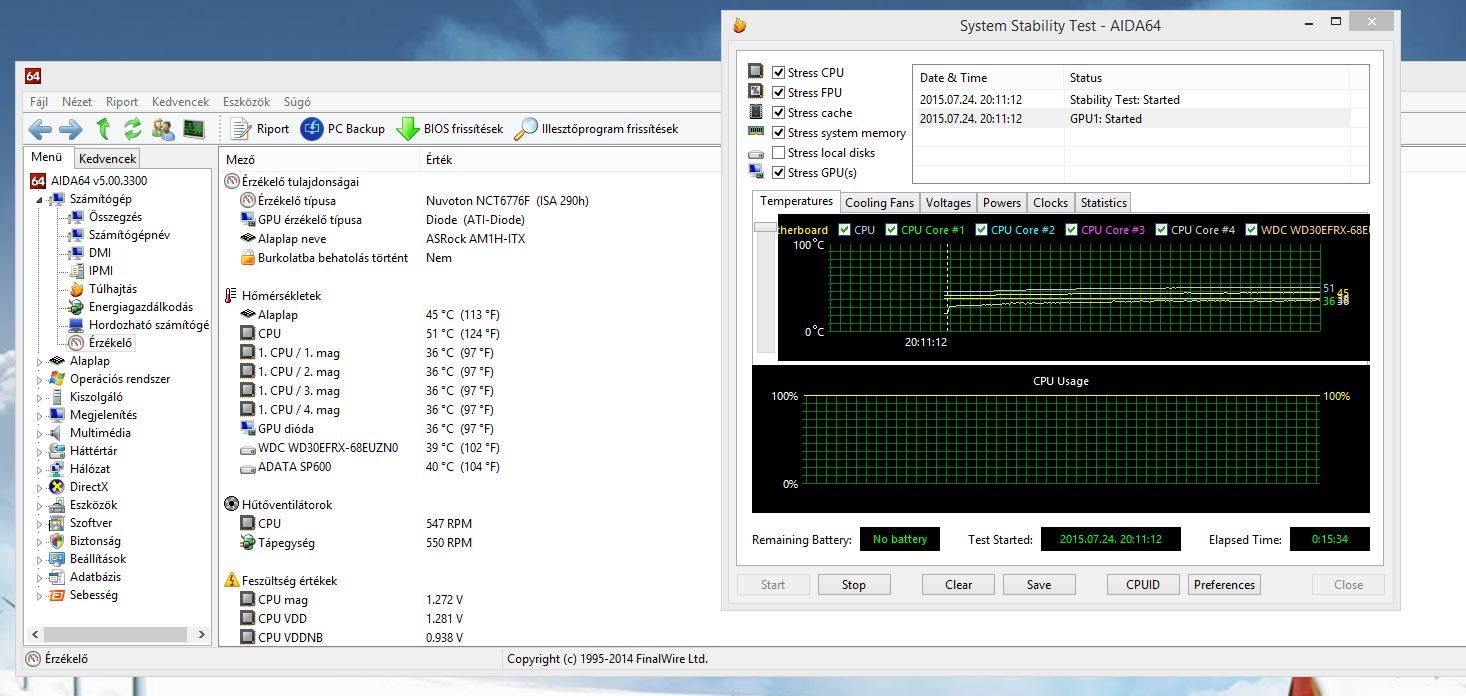Toggle CPU Core #1 graph checkbox
The image size is (1466, 696).
click(891, 230)
